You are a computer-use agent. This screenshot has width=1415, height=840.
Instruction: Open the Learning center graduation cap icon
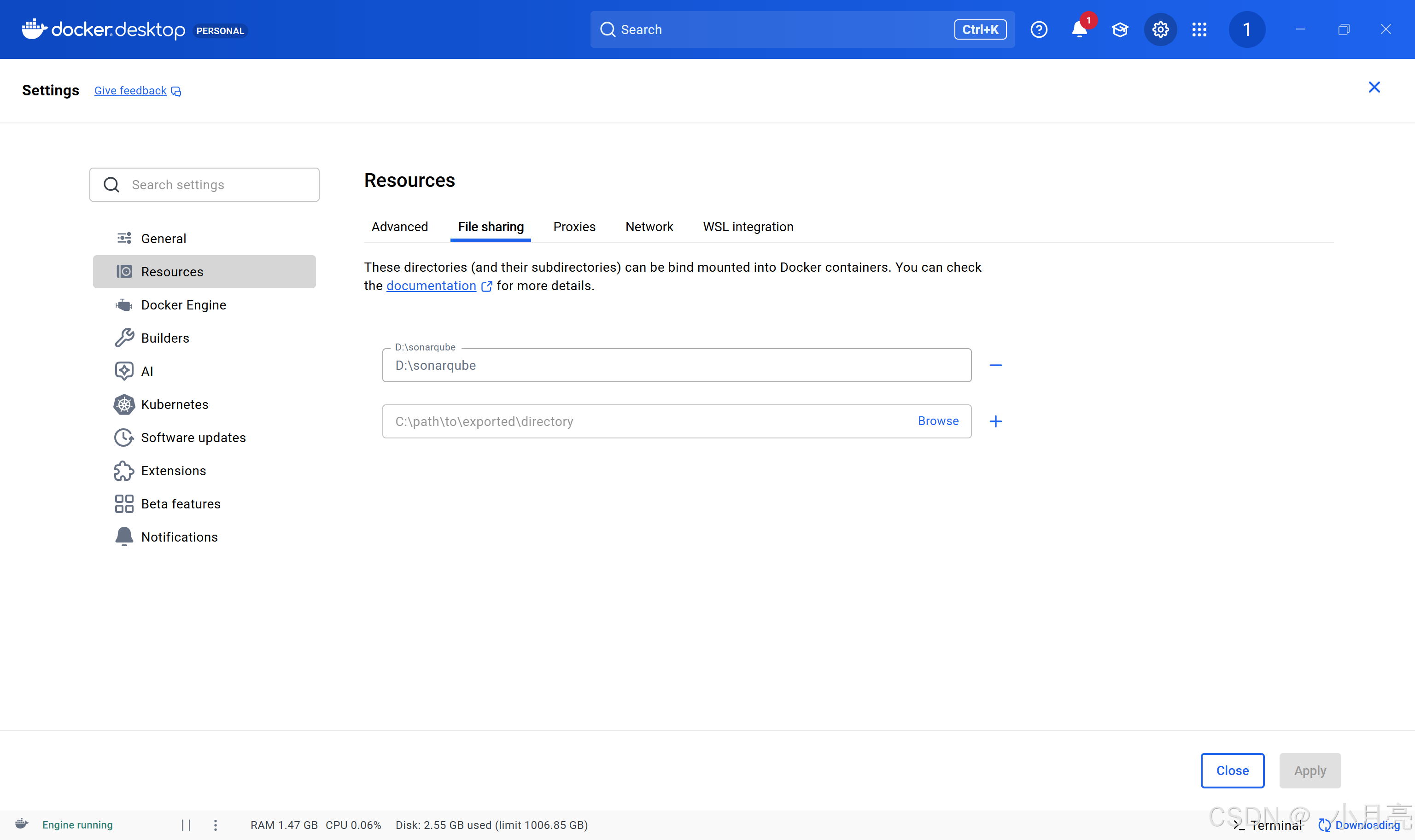[x=1120, y=29]
